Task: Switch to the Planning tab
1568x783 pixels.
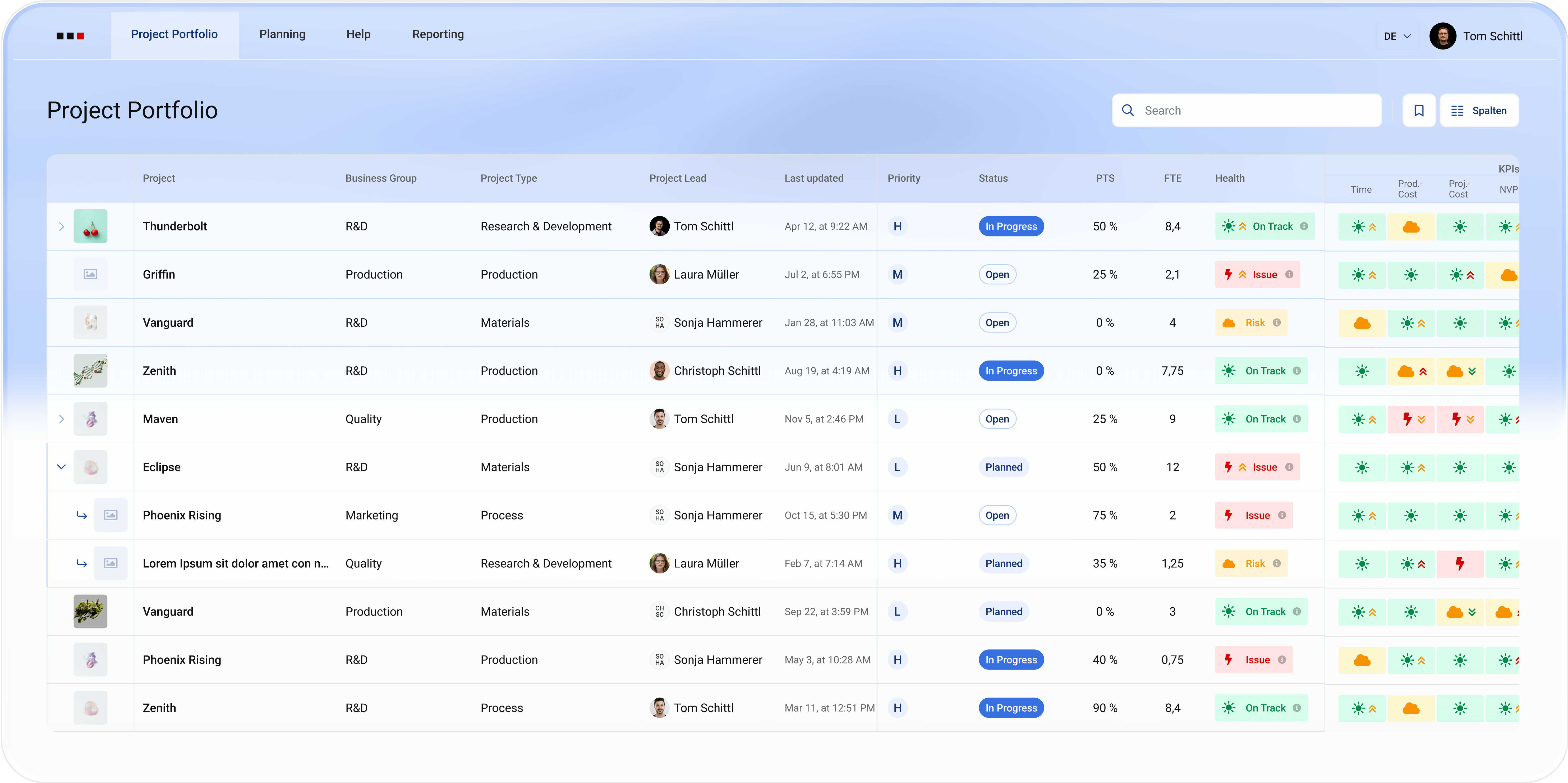Action: tap(282, 34)
